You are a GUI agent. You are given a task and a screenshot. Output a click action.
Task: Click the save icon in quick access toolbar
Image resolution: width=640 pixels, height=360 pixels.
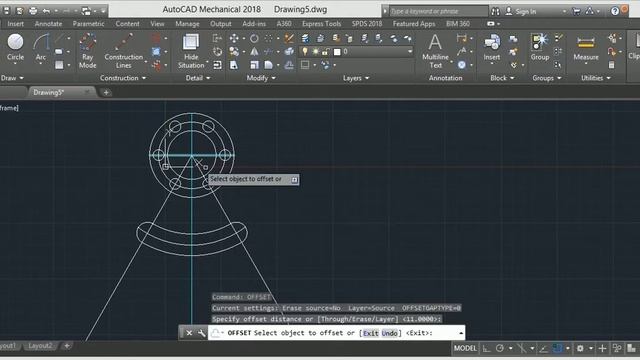click(x=6, y=11)
